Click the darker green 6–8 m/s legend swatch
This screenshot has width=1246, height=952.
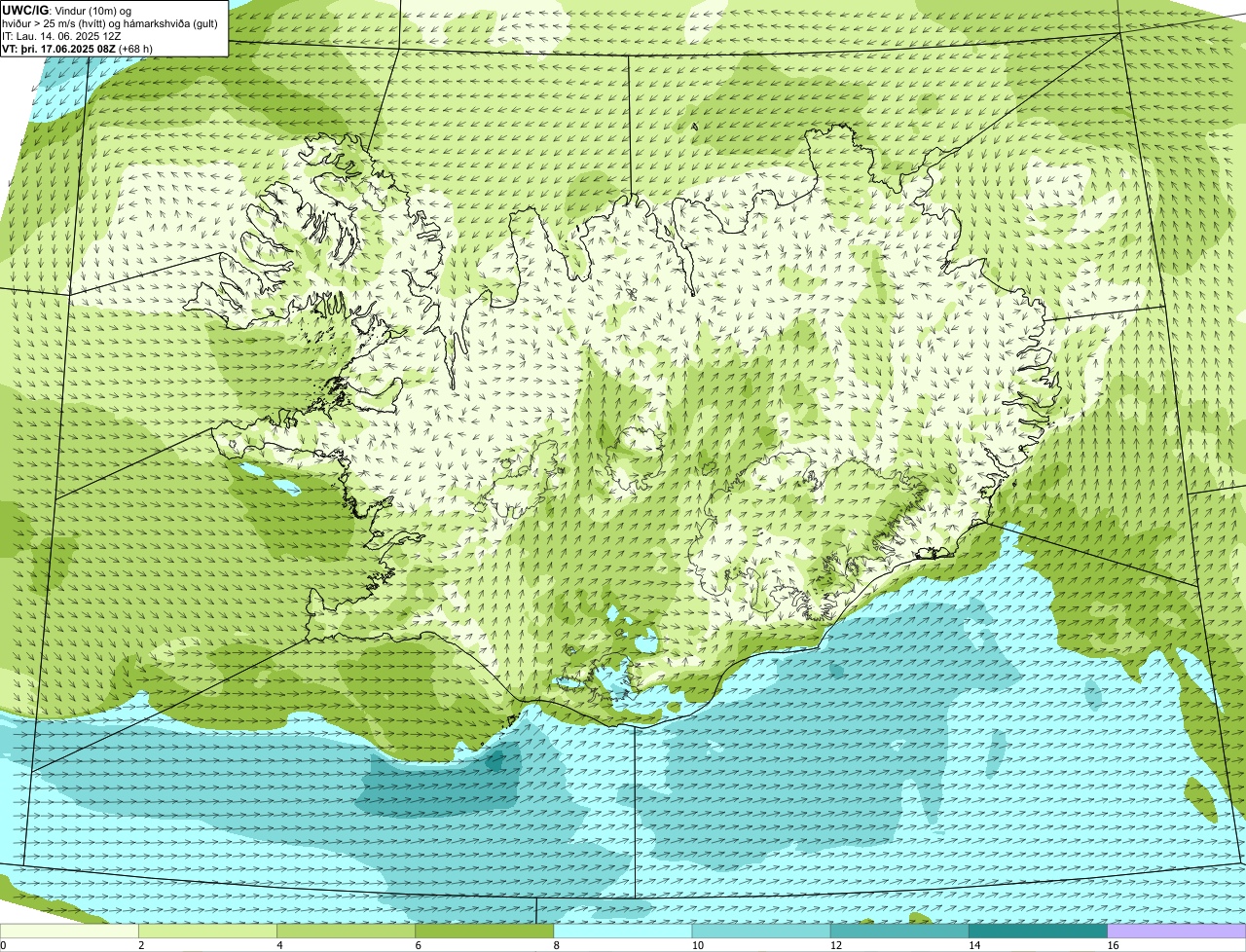pos(484,932)
